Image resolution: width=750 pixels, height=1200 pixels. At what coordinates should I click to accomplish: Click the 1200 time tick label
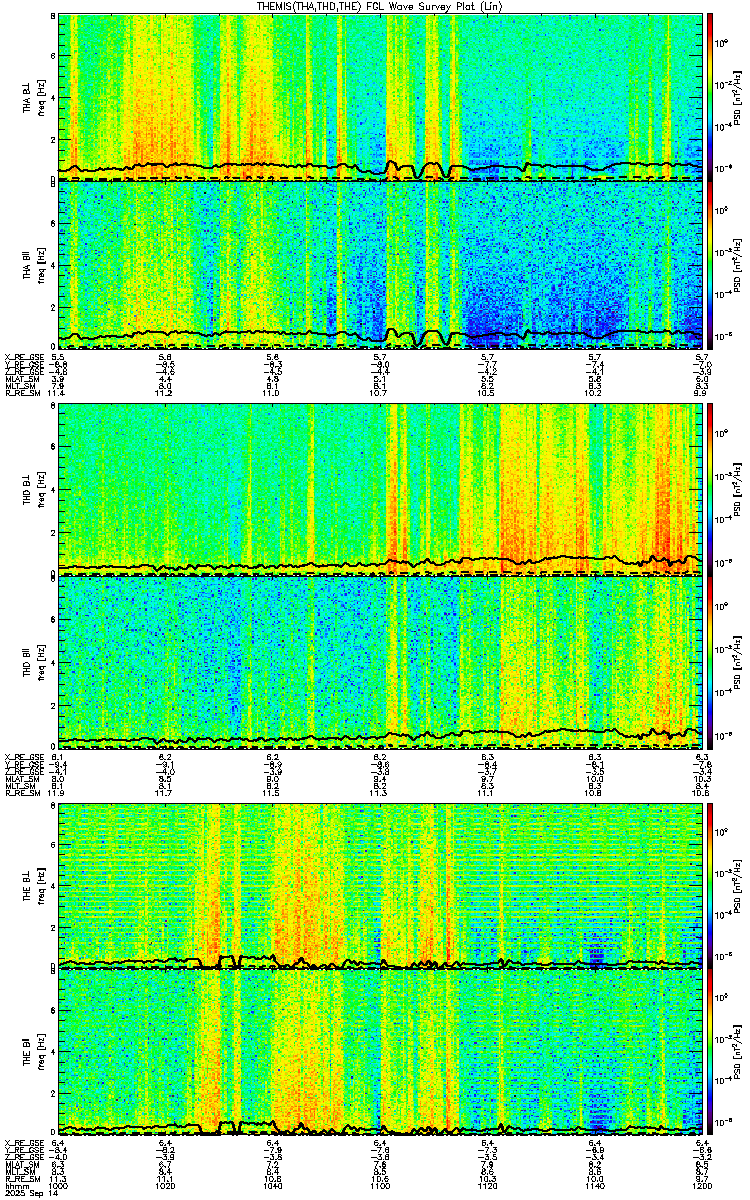click(701, 1184)
